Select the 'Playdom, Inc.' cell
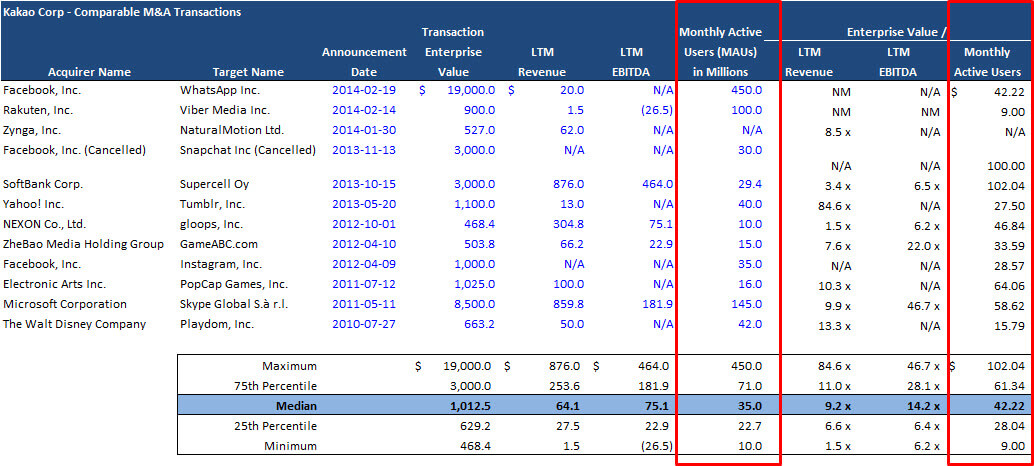 click(x=216, y=324)
